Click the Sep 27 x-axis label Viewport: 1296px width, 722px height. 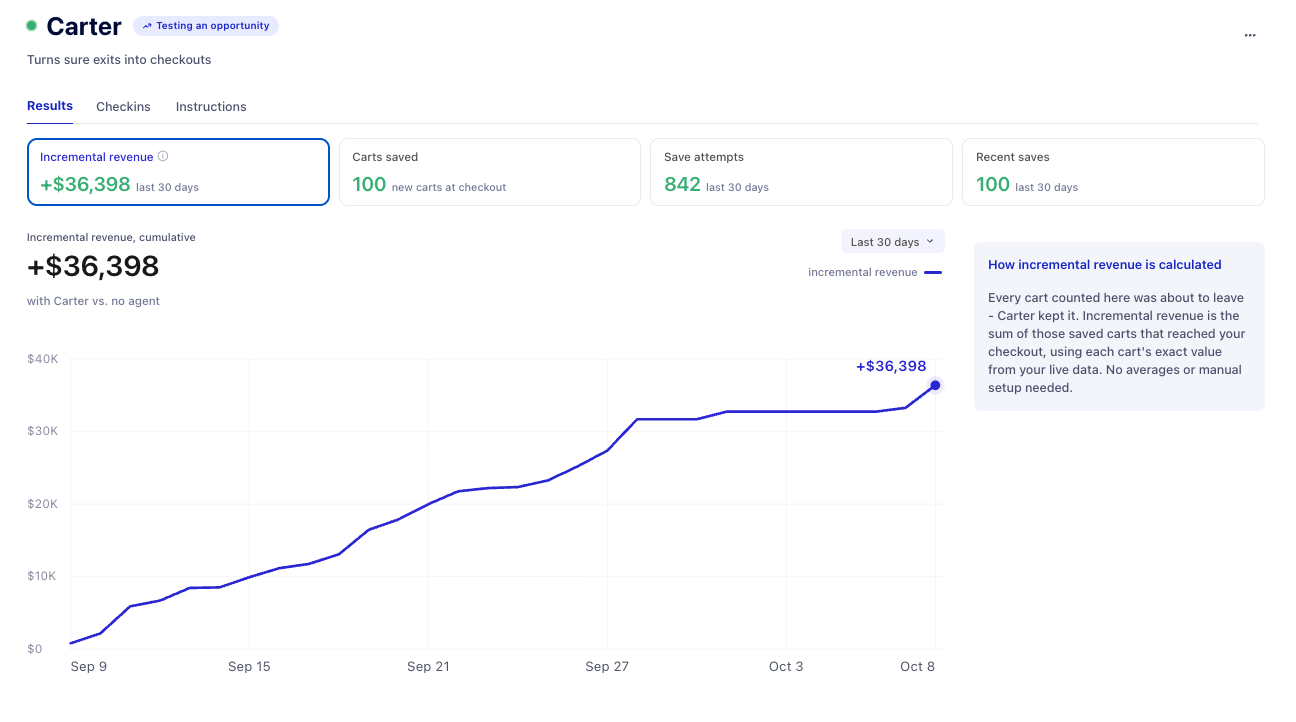(x=607, y=667)
